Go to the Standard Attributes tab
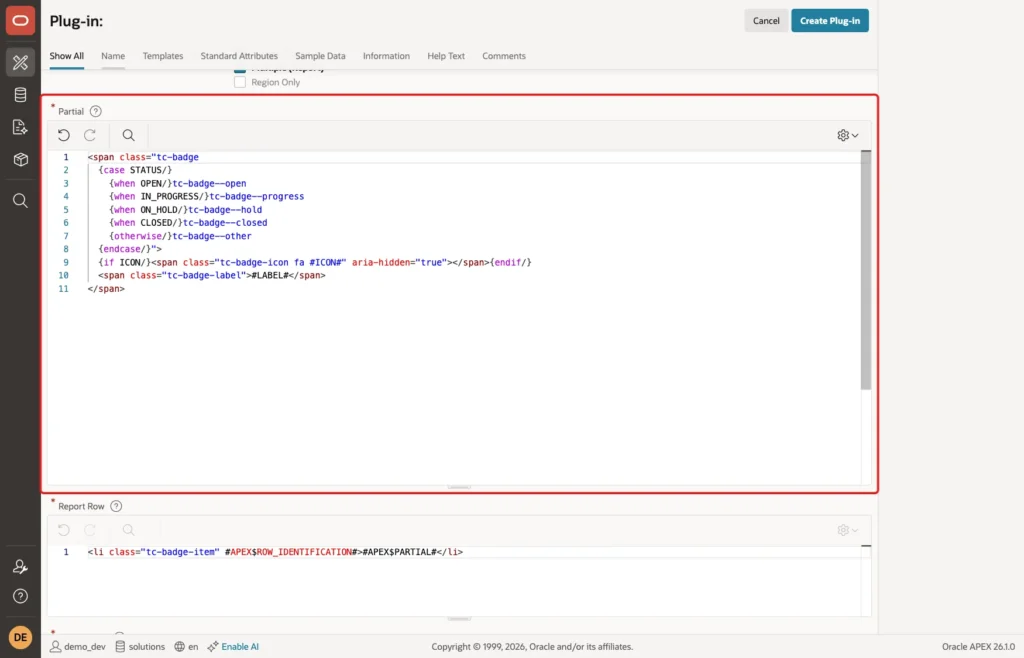1024x658 pixels. coord(239,56)
